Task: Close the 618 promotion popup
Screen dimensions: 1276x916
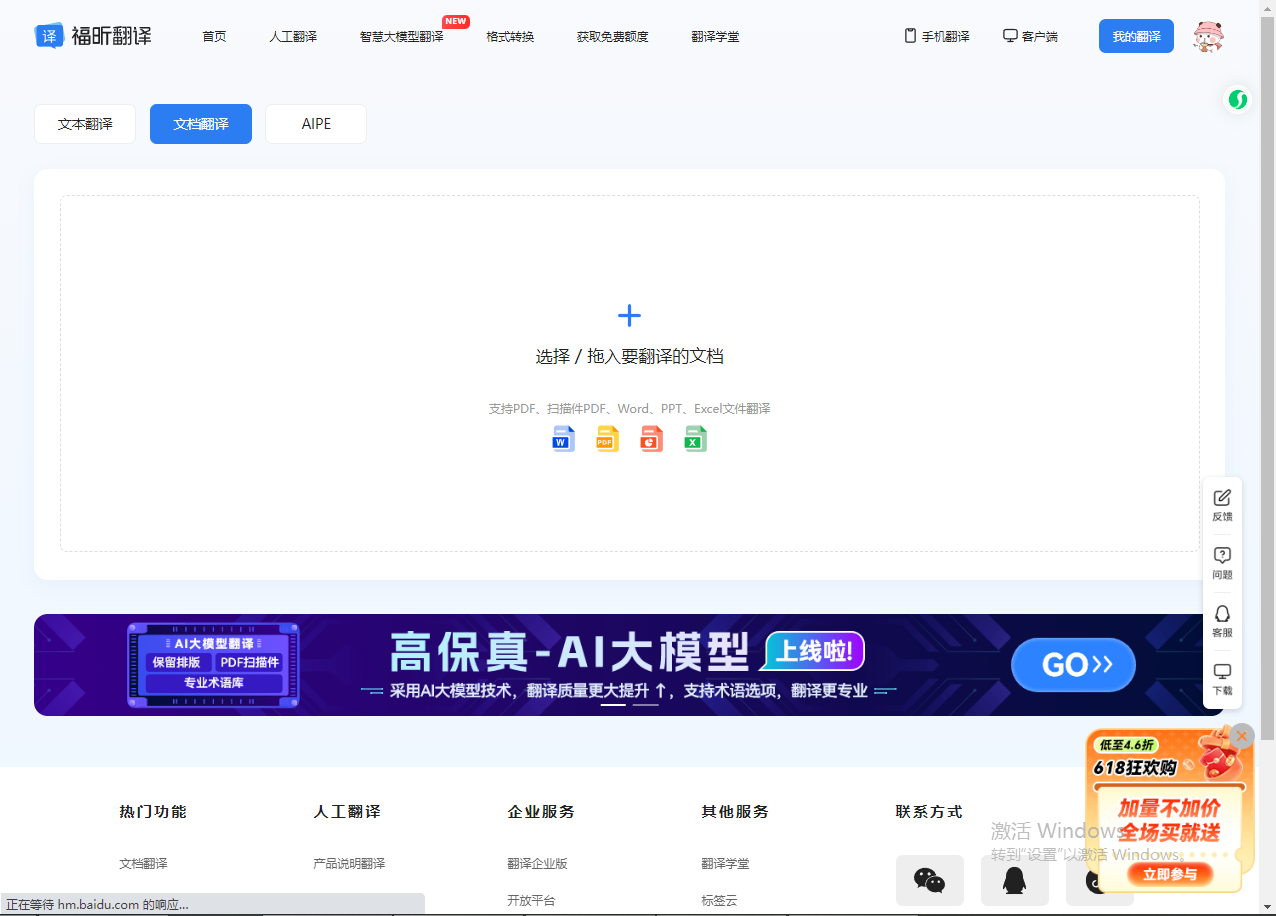Action: [1242, 736]
